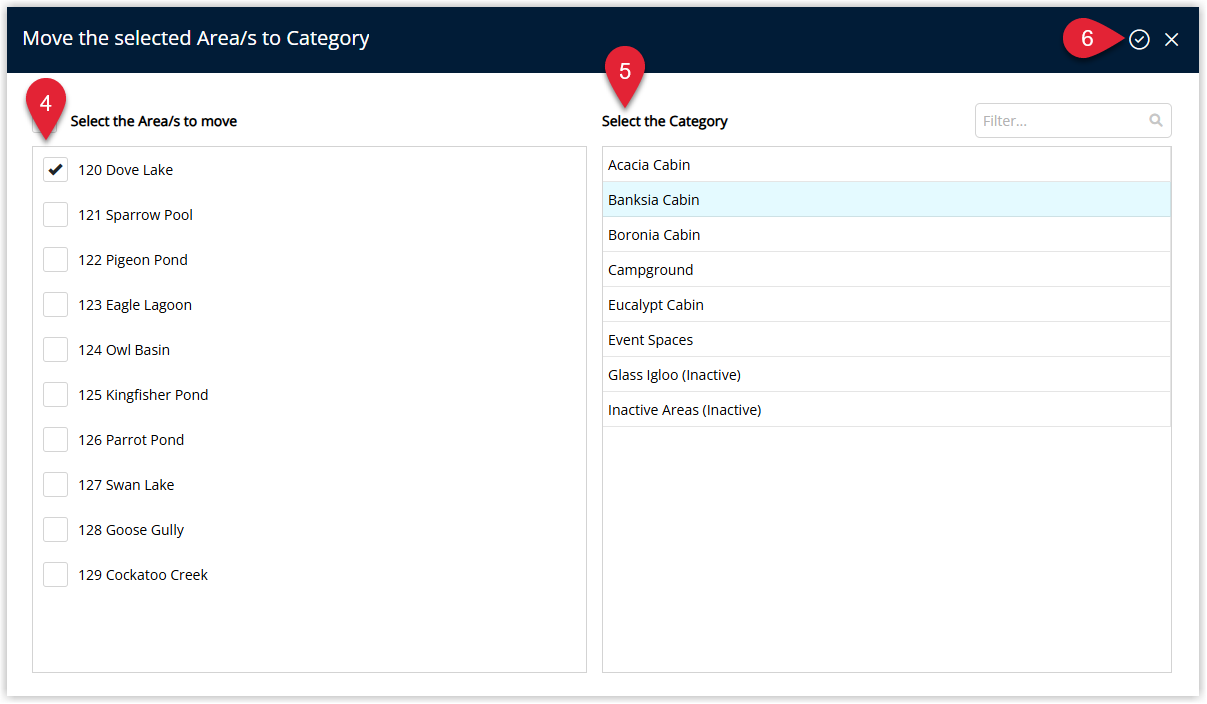Click the 129 Cockatoo Creek label
This screenshot has height=704, width=1207.
[x=143, y=575]
